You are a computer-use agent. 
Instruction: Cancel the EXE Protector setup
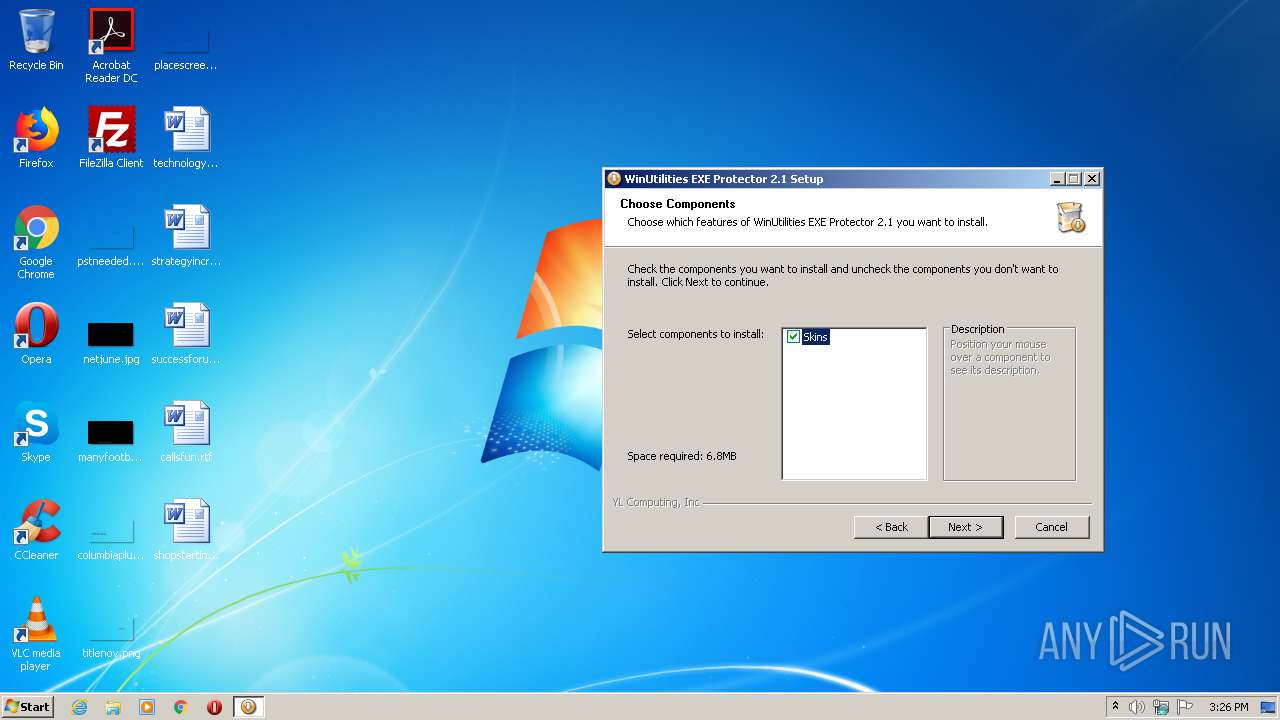coord(1052,527)
